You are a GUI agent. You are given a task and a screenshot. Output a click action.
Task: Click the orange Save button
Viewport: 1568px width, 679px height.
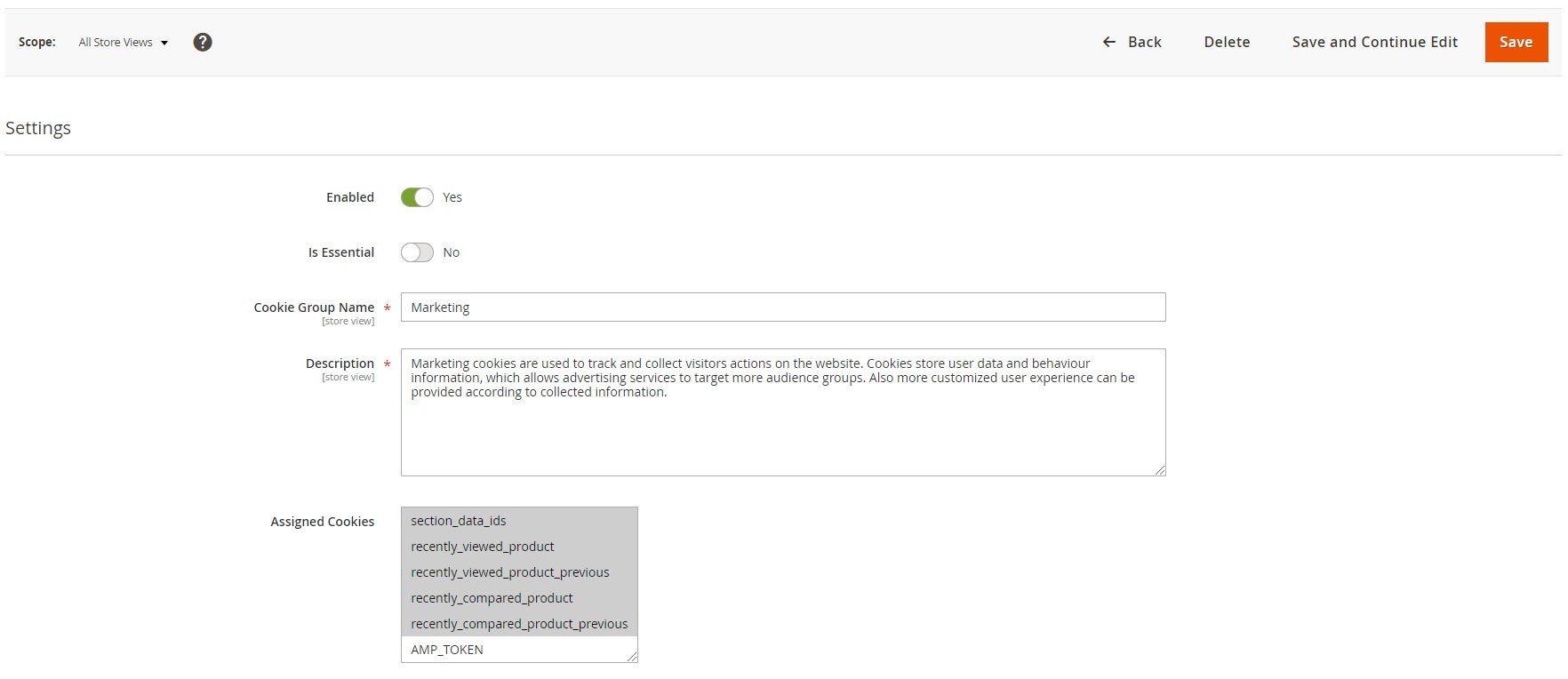(x=1516, y=42)
